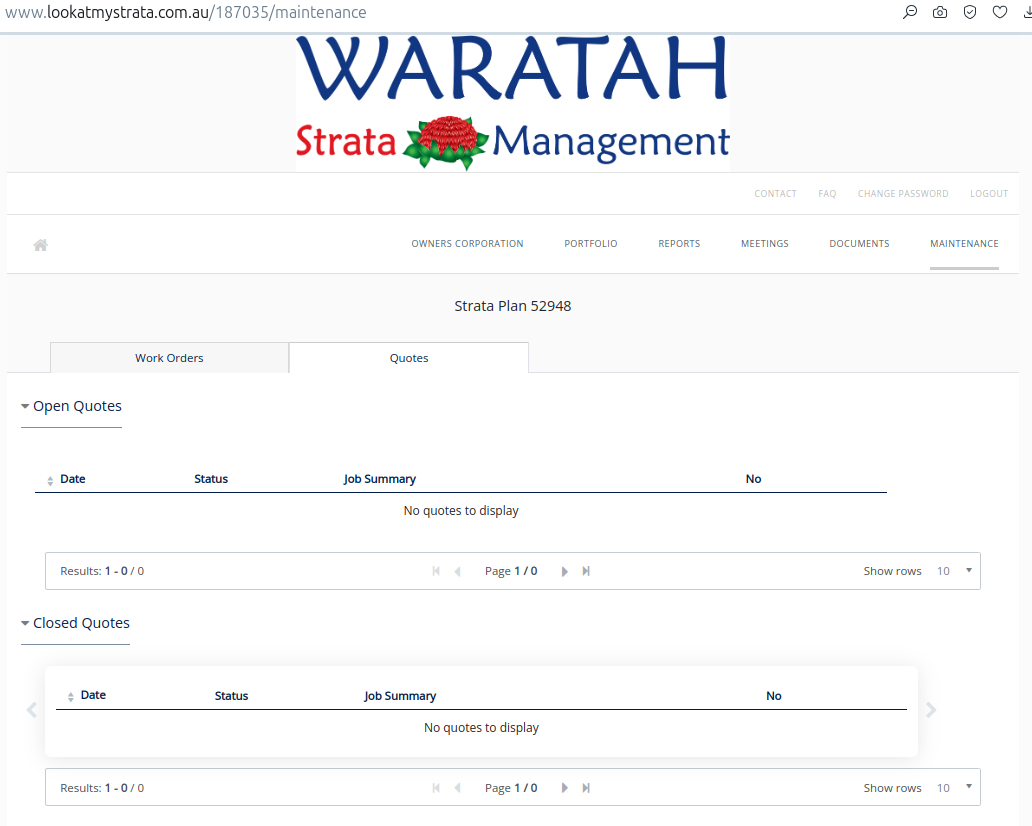Open the FAQ link
The image size is (1032, 826).
(x=827, y=194)
